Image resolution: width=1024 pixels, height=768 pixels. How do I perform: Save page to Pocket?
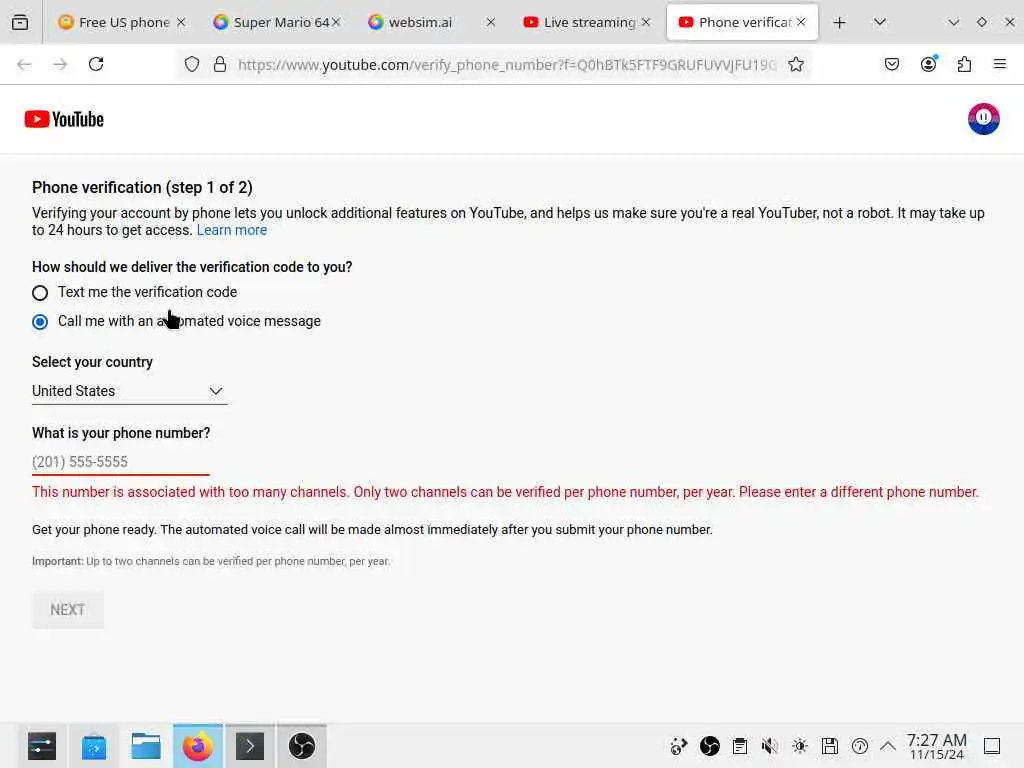[891, 64]
